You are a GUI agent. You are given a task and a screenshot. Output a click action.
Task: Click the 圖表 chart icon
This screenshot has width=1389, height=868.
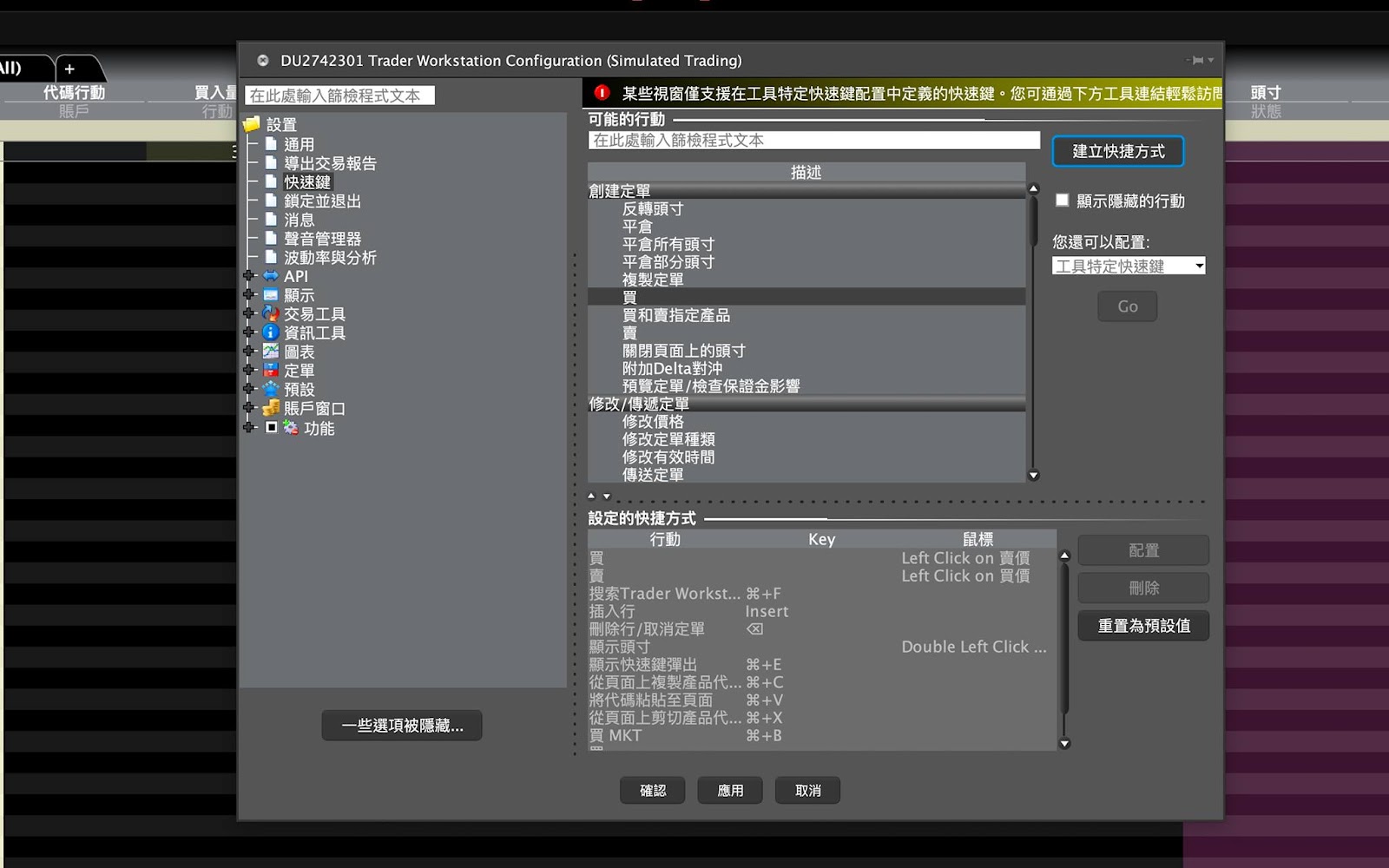tap(271, 352)
